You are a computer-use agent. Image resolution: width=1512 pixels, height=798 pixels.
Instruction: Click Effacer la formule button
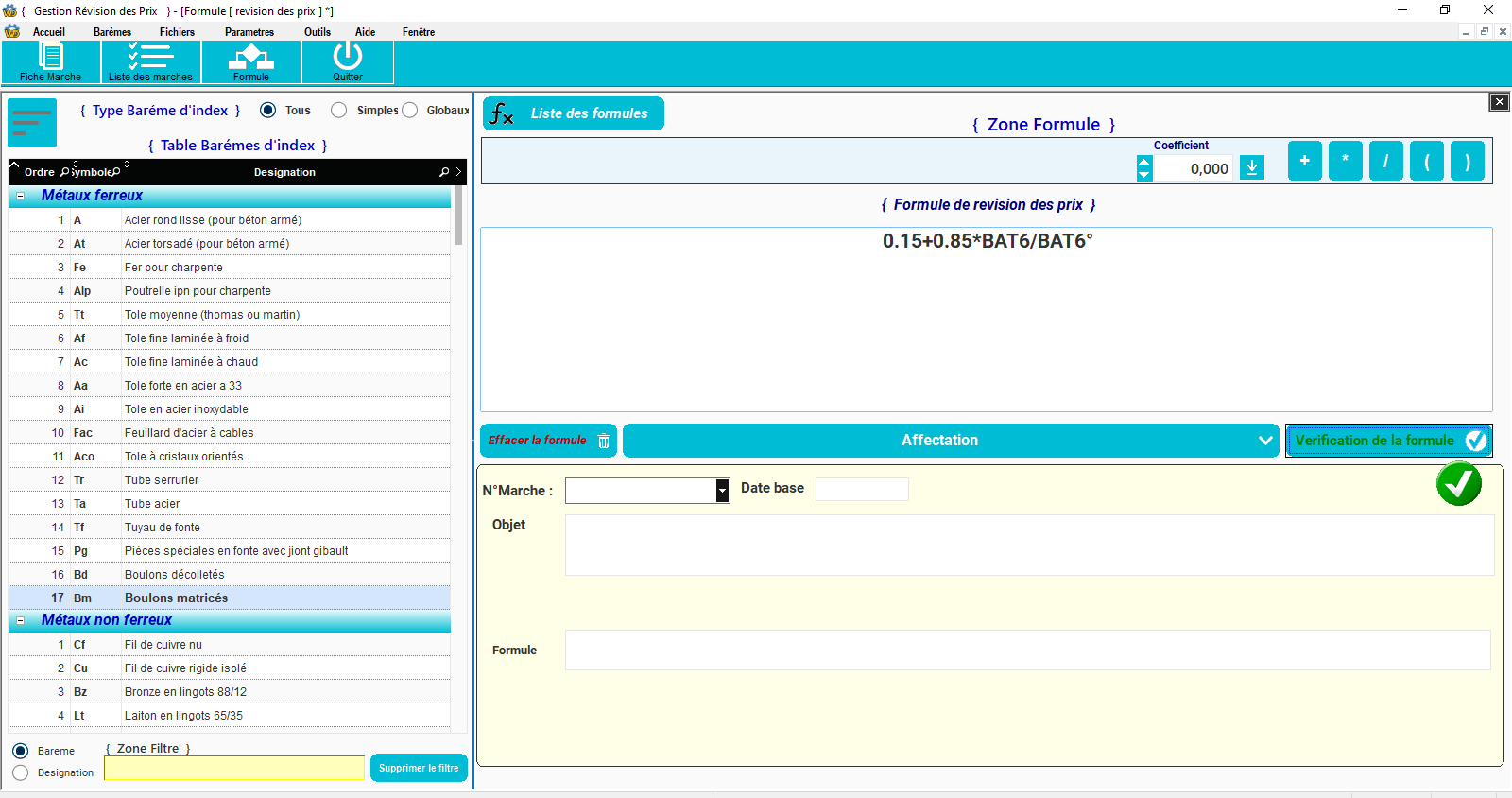(x=548, y=441)
